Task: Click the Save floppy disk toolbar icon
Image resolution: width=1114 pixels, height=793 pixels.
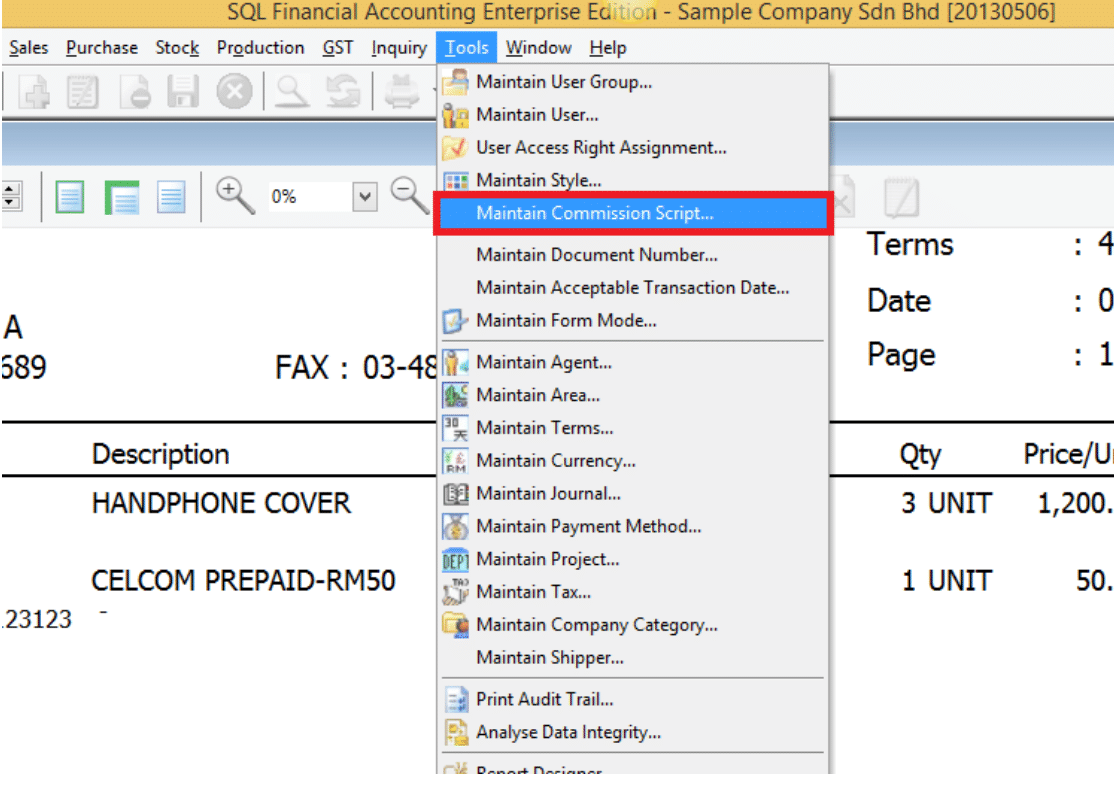Action: click(x=180, y=92)
